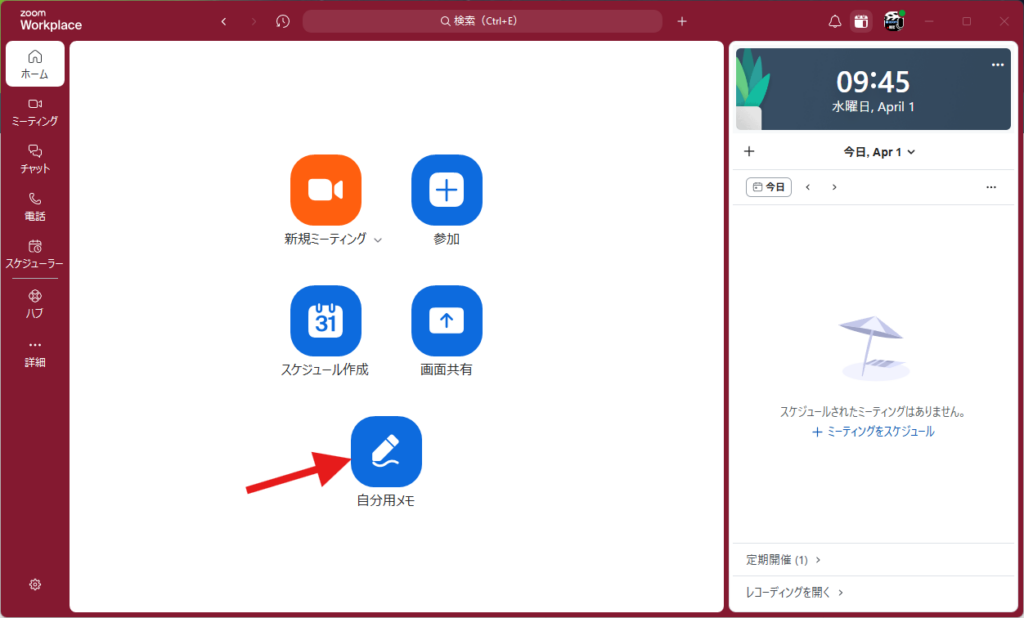Click the 画面共有 screen share icon
The width and height of the screenshot is (1024, 618).
pos(446,321)
